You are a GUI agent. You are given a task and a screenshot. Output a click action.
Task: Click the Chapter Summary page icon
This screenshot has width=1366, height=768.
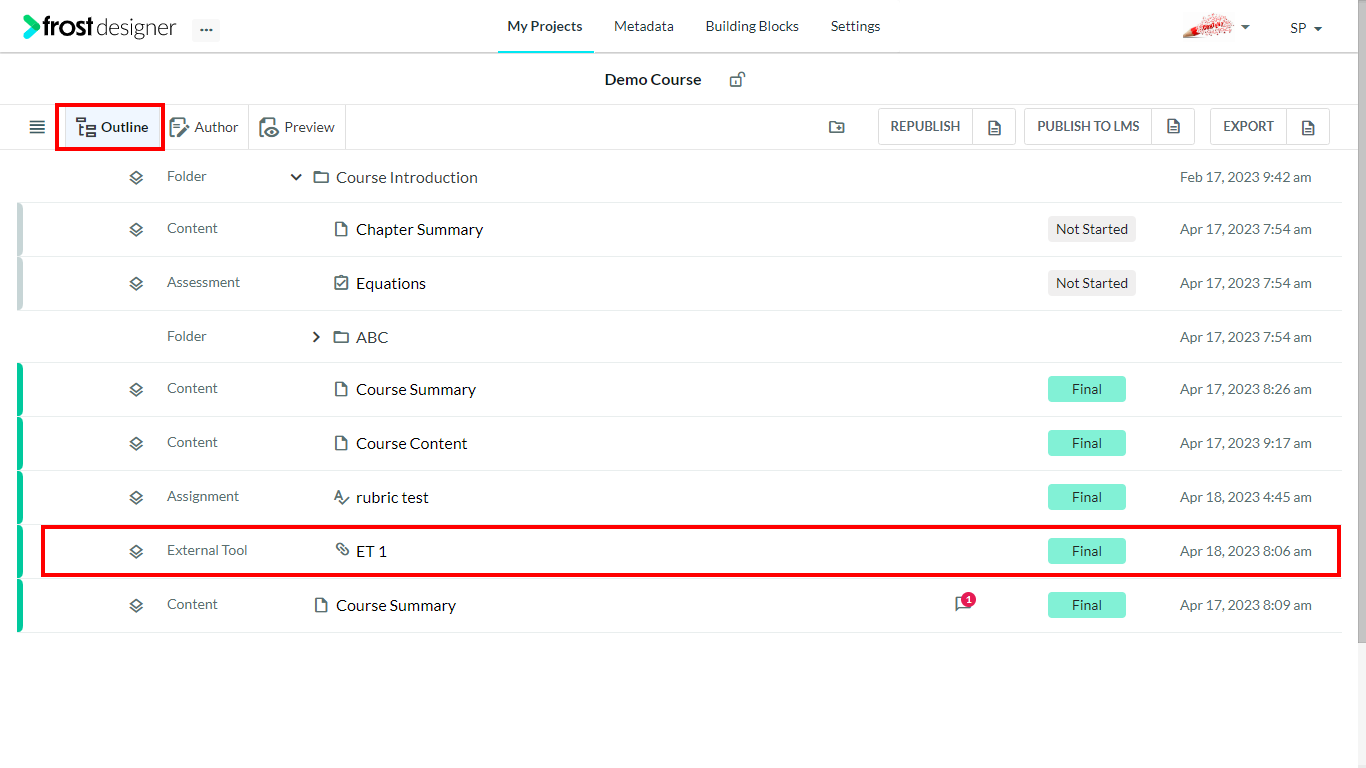coord(341,229)
